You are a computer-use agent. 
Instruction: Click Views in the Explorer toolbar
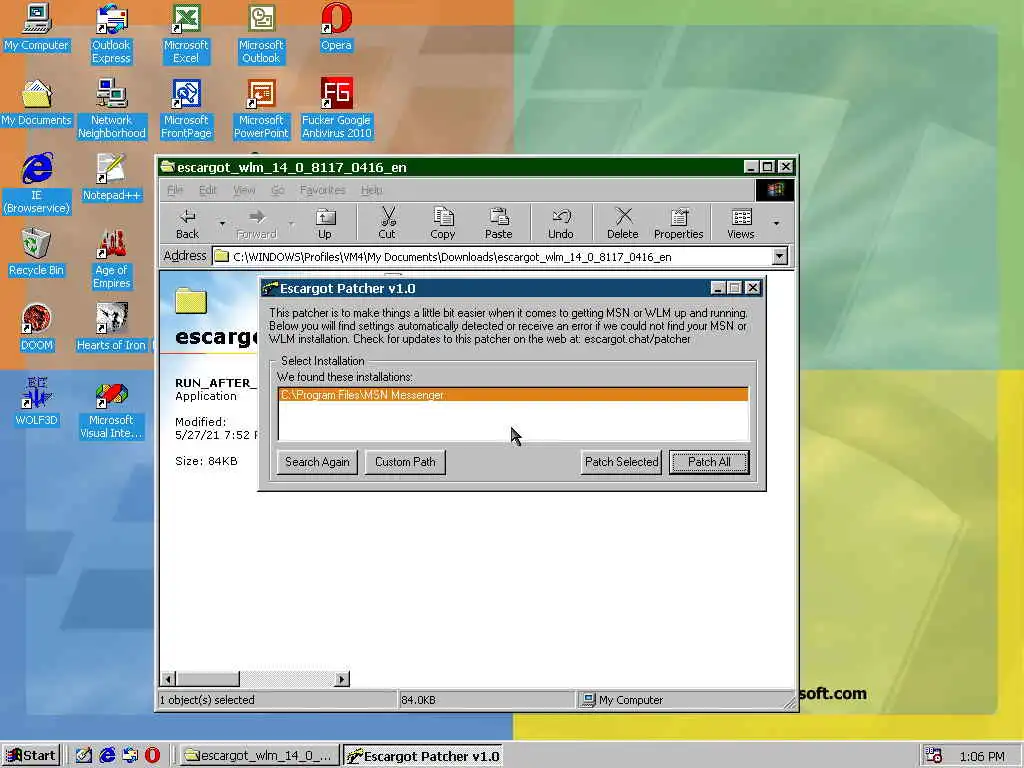pos(741,223)
